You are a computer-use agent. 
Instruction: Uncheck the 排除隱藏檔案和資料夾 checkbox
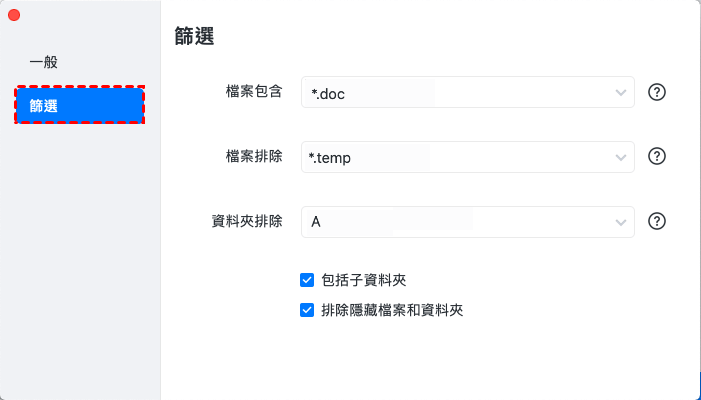[307, 310]
